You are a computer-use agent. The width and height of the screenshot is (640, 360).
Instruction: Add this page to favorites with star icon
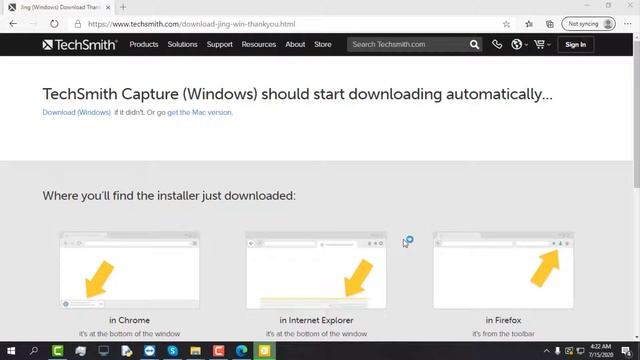click(x=506, y=24)
